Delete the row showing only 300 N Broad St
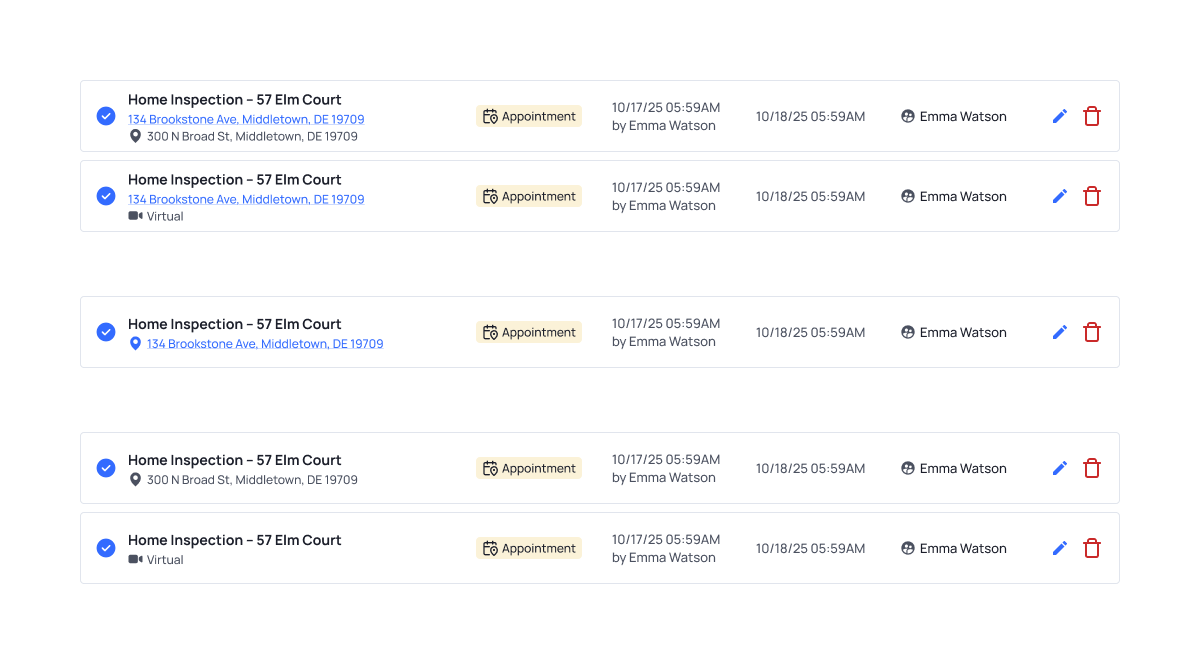1200x664 pixels. (1092, 468)
